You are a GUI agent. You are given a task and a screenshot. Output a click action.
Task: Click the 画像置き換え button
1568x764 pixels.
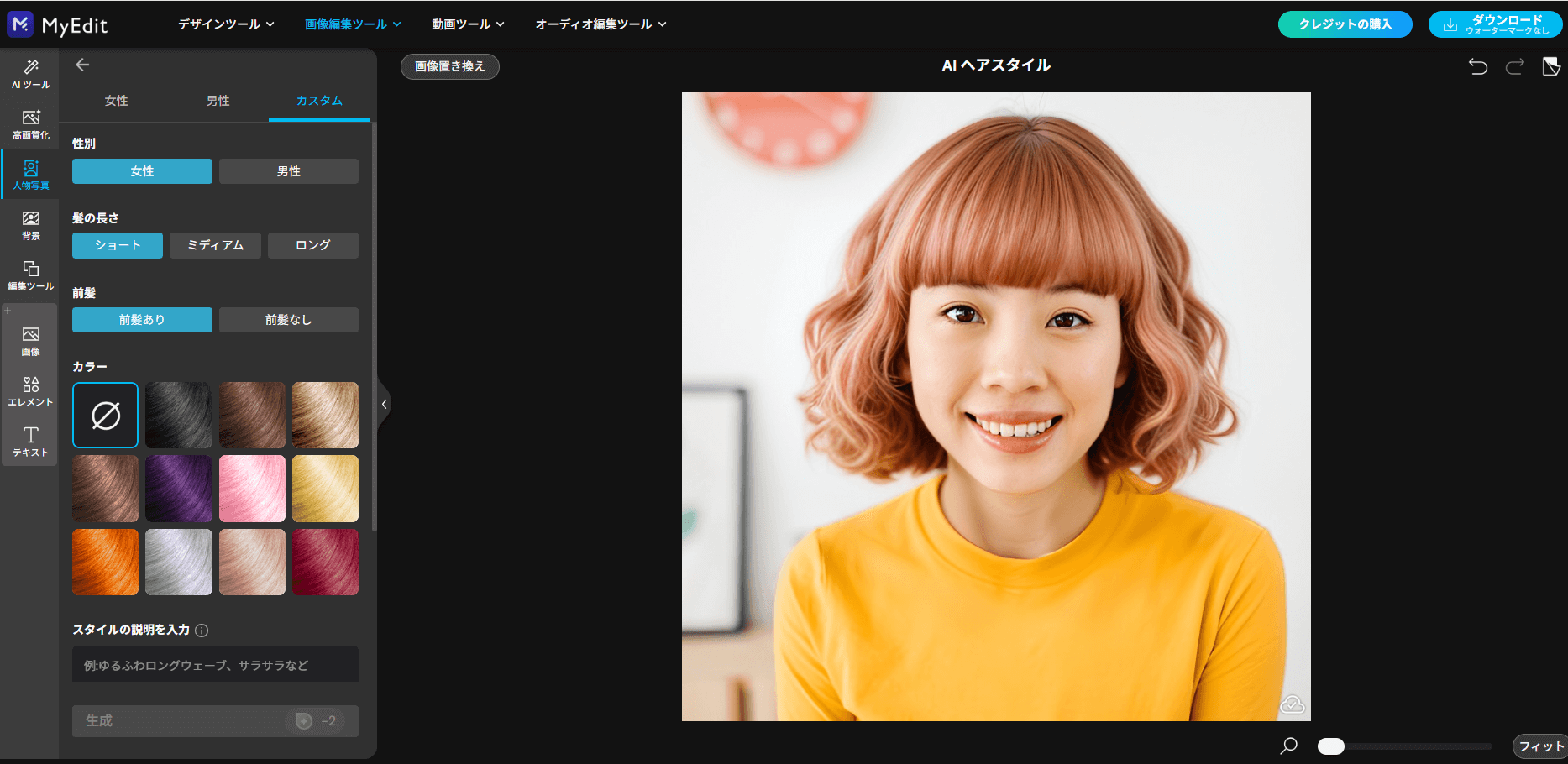coord(449,66)
